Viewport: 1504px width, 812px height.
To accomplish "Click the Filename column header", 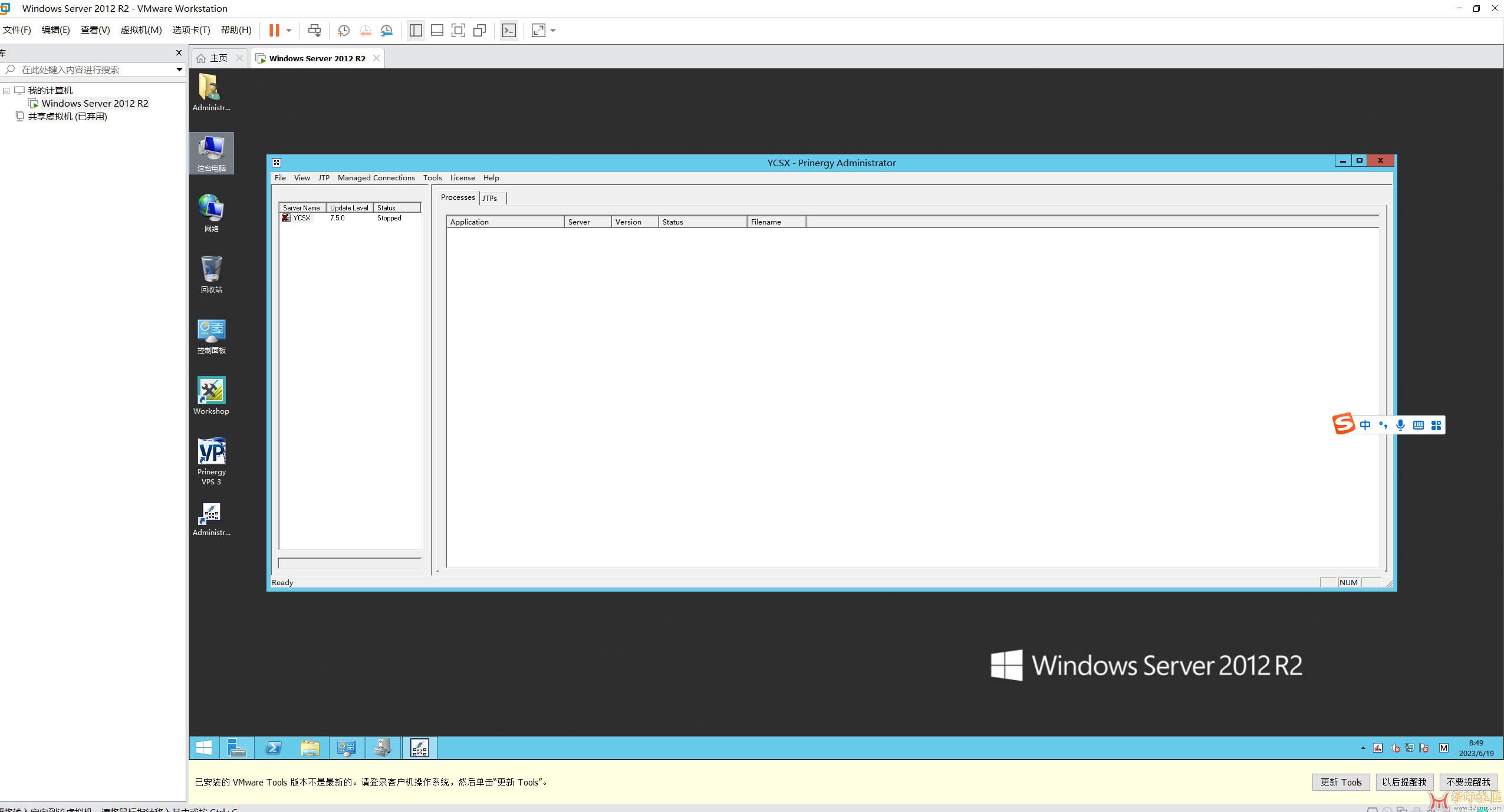I will pyautogui.click(x=776, y=222).
